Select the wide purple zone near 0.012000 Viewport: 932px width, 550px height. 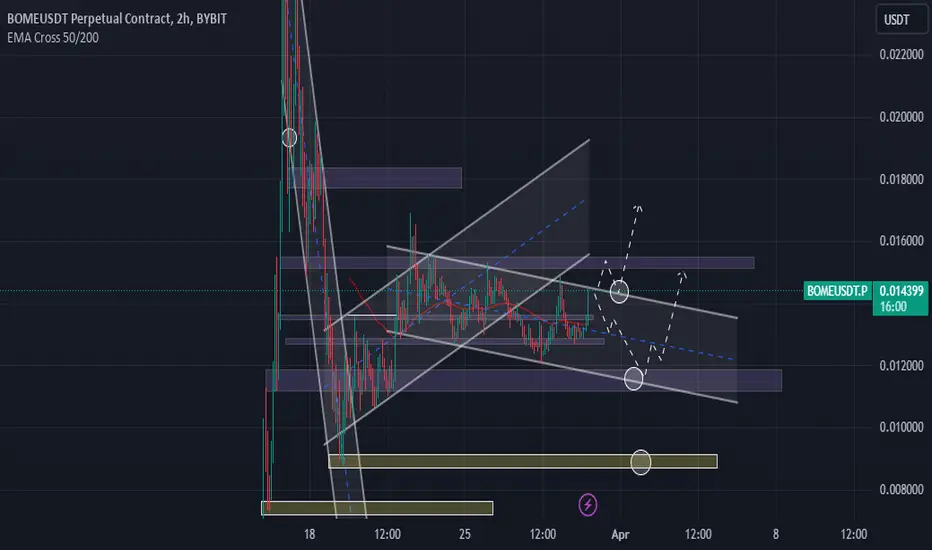click(524, 380)
